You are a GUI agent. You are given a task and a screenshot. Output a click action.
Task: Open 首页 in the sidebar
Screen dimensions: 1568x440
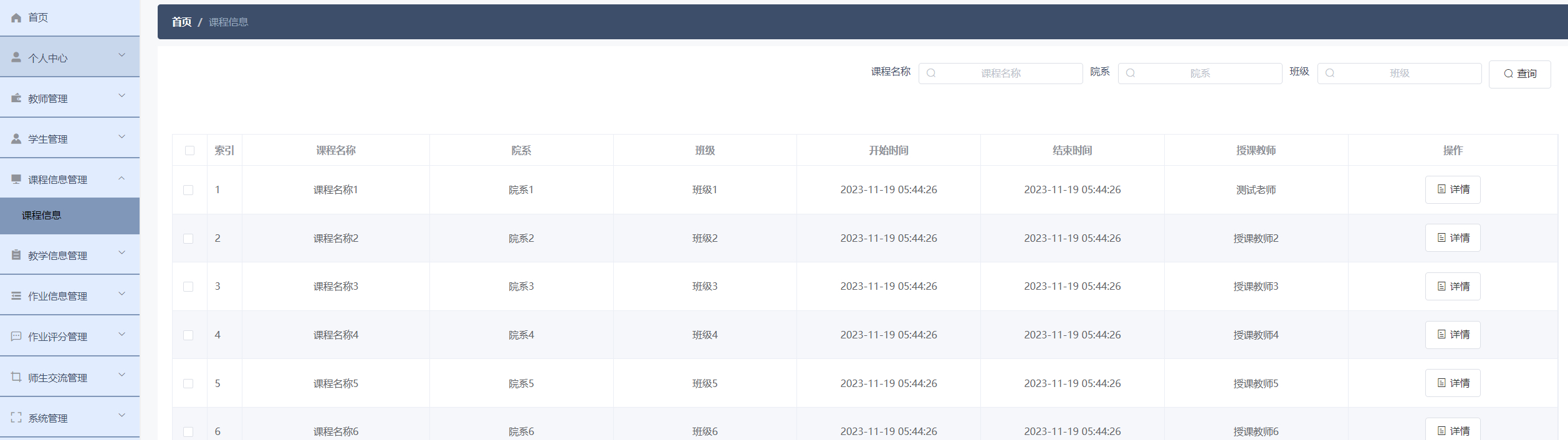pos(70,17)
